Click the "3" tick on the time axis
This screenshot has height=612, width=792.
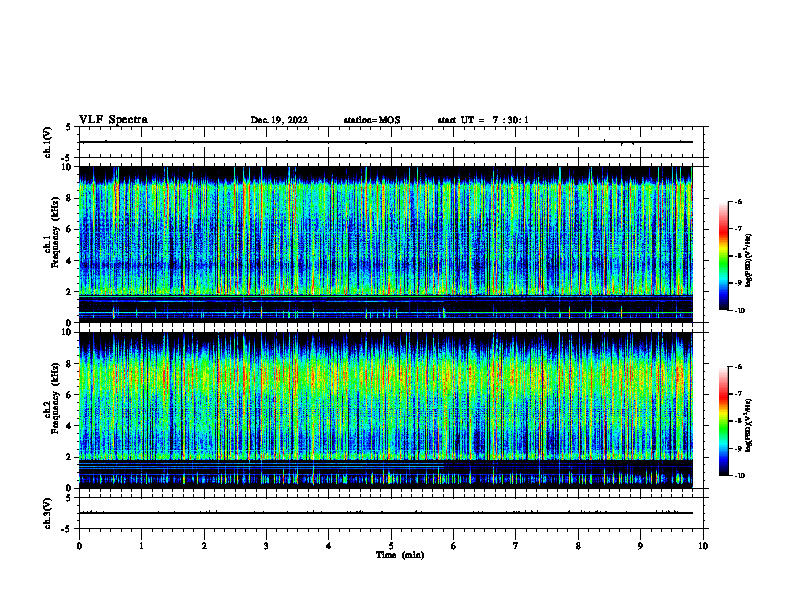[266, 546]
